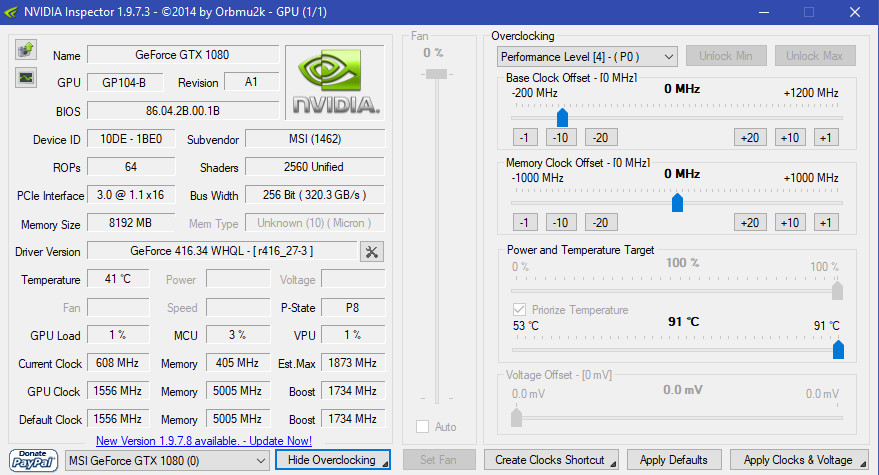Image resolution: width=879 pixels, height=475 pixels.
Task: Click the NVIDIA logo image
Action: 335,82
